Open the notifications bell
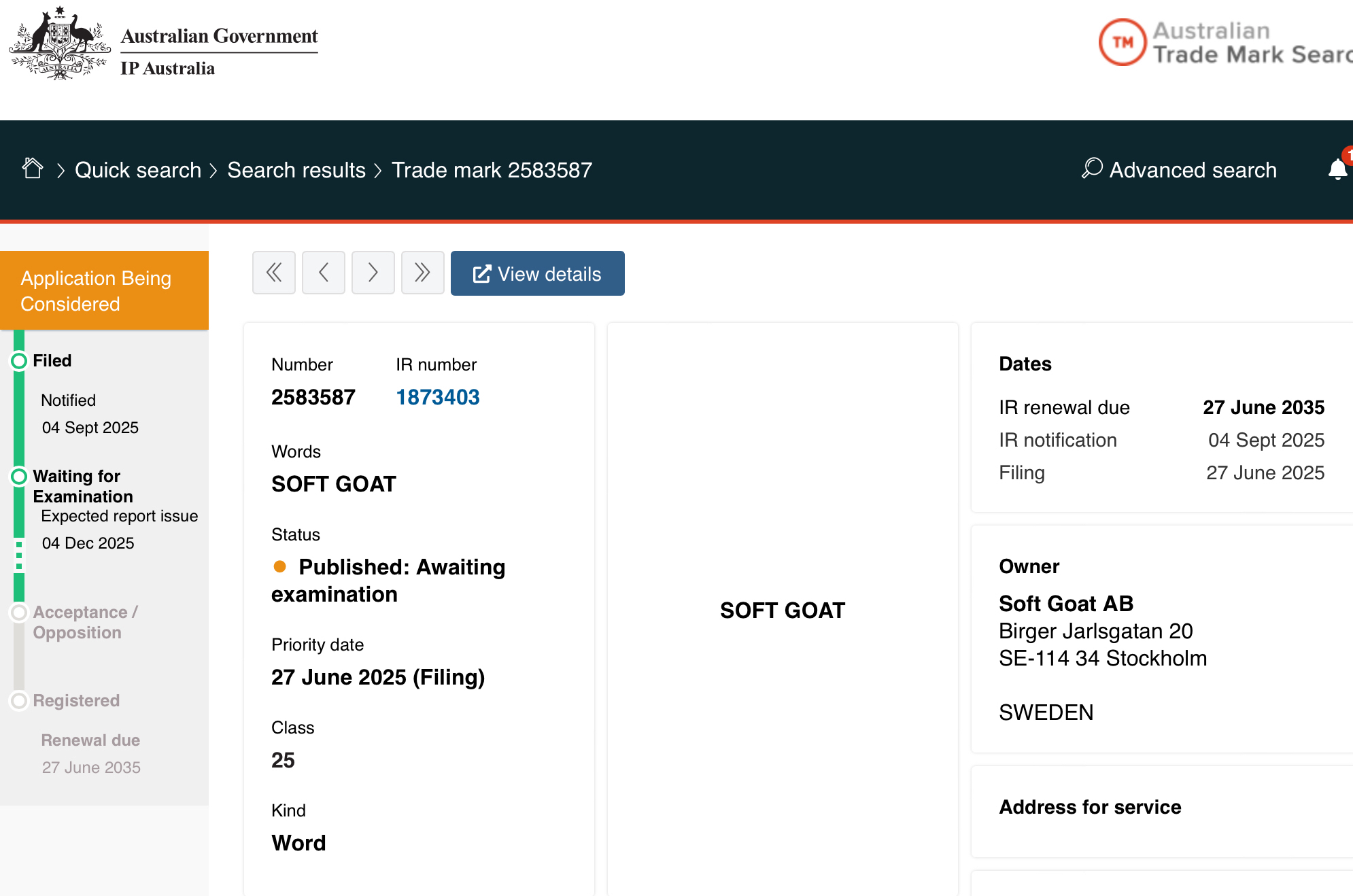The image size is (1353, 896). click(1337, 169)
